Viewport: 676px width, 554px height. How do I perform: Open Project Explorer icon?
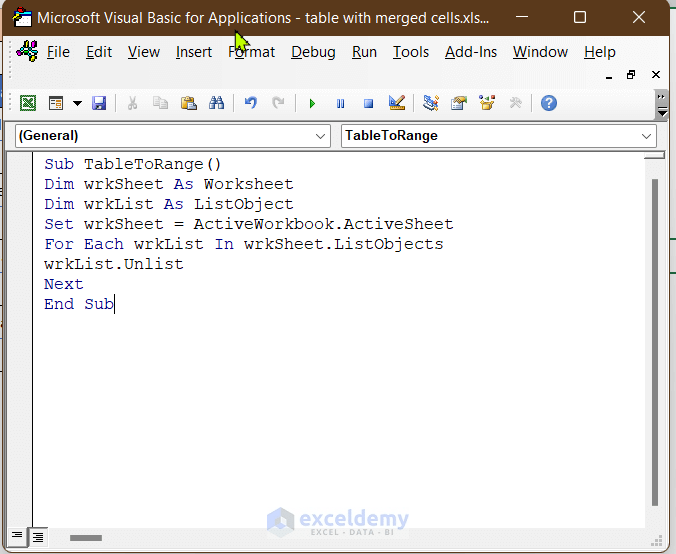pyautogui.click(x=431, y=103)
